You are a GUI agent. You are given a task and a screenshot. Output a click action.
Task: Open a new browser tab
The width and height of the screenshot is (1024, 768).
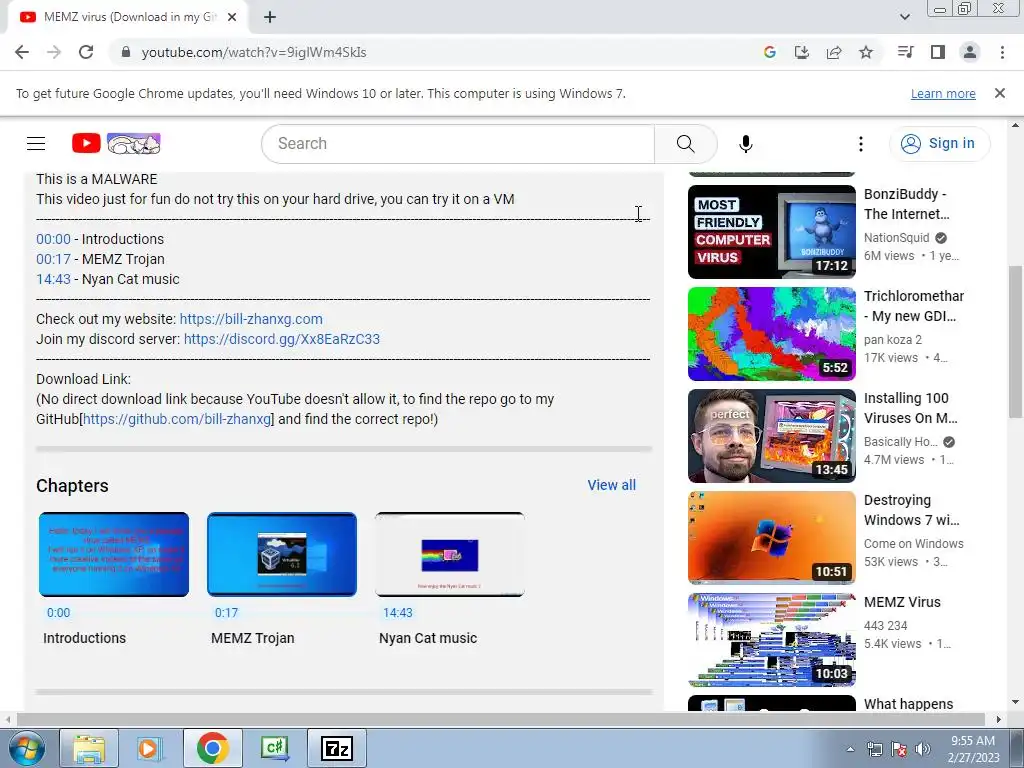click(270, 17)
